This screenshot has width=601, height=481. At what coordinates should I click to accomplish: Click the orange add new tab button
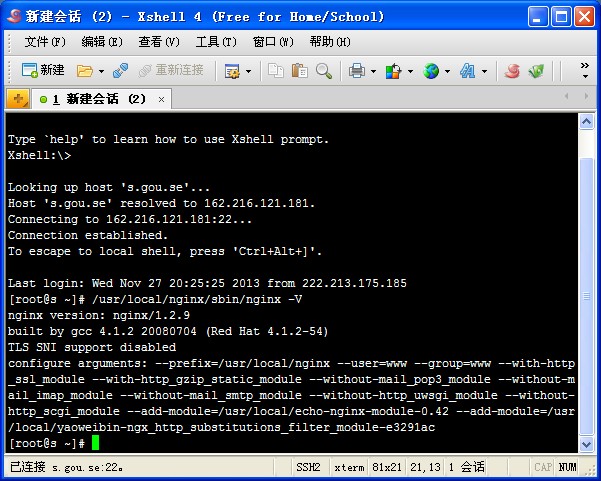tap(17, 99)
